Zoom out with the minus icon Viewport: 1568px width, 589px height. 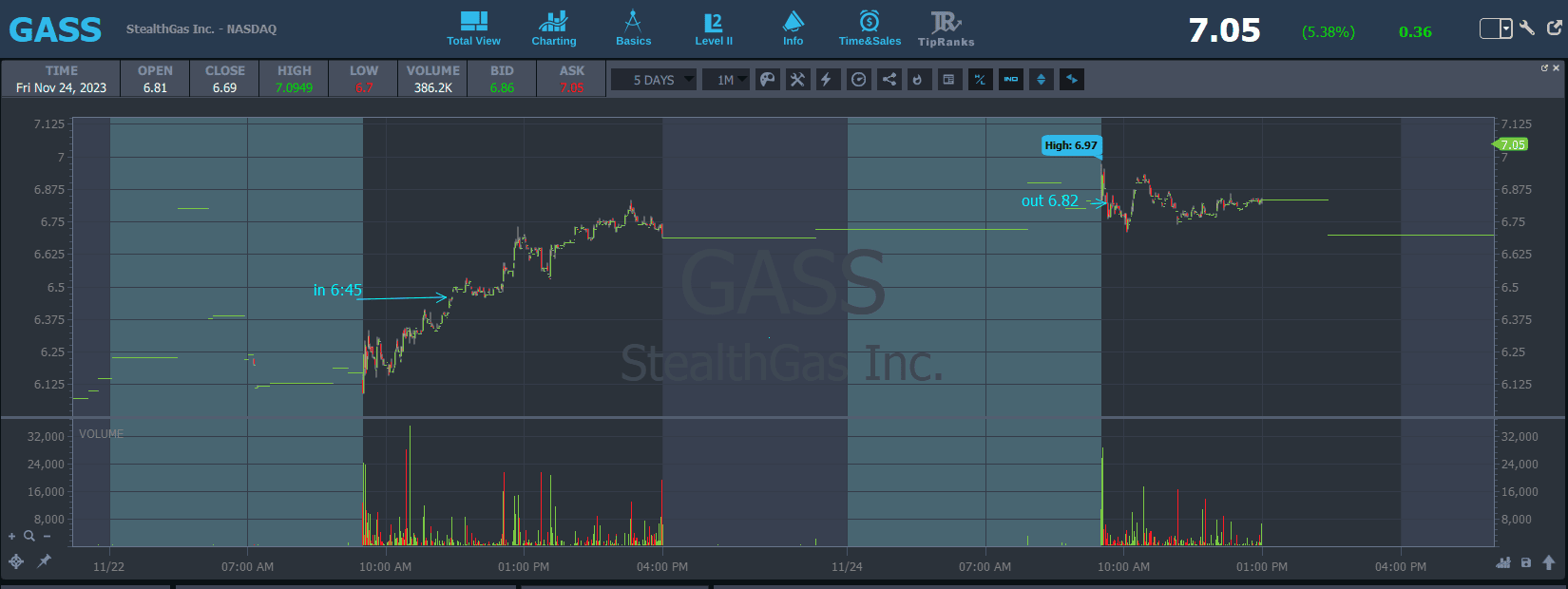pyautogui.click(x=47, y=537)
